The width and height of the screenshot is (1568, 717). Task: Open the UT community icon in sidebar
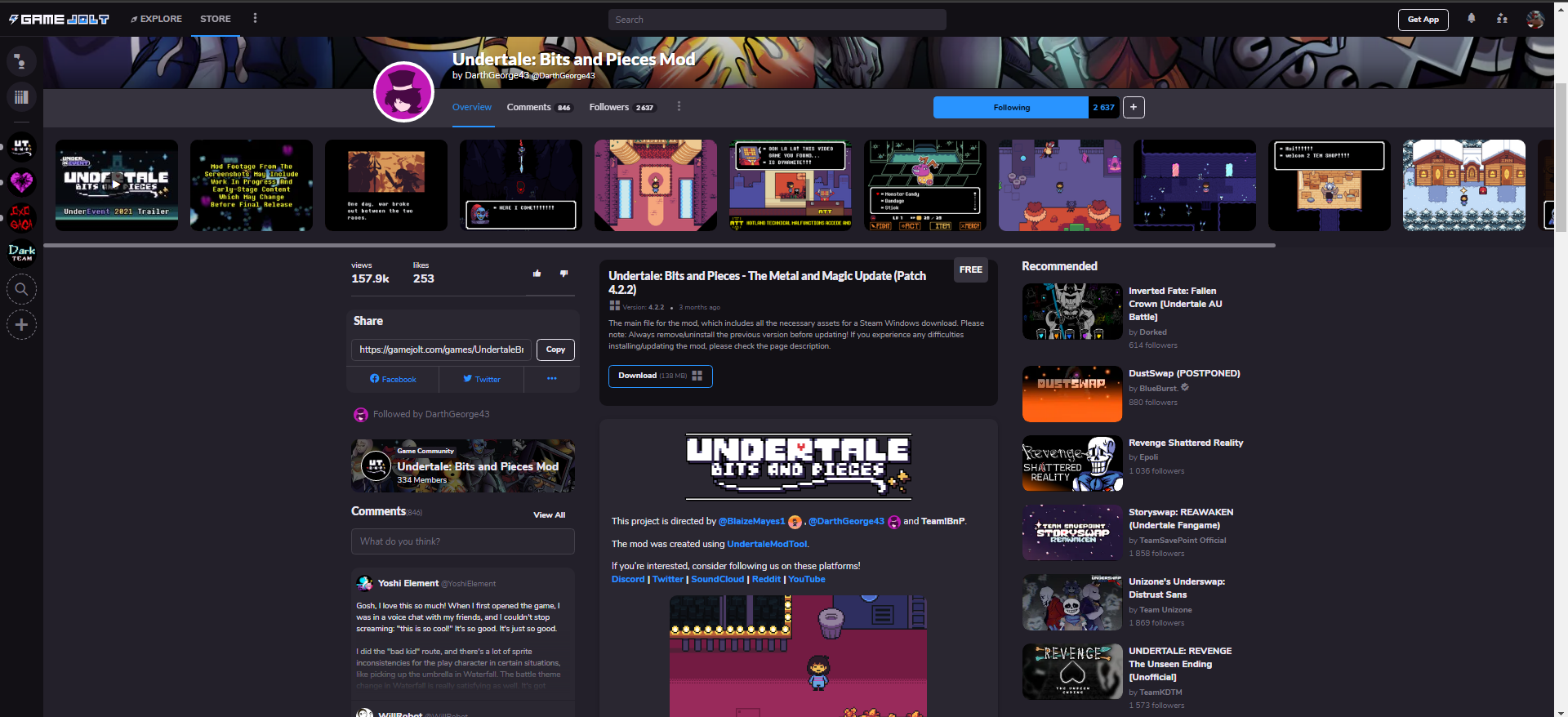click(x=22, y=147)
